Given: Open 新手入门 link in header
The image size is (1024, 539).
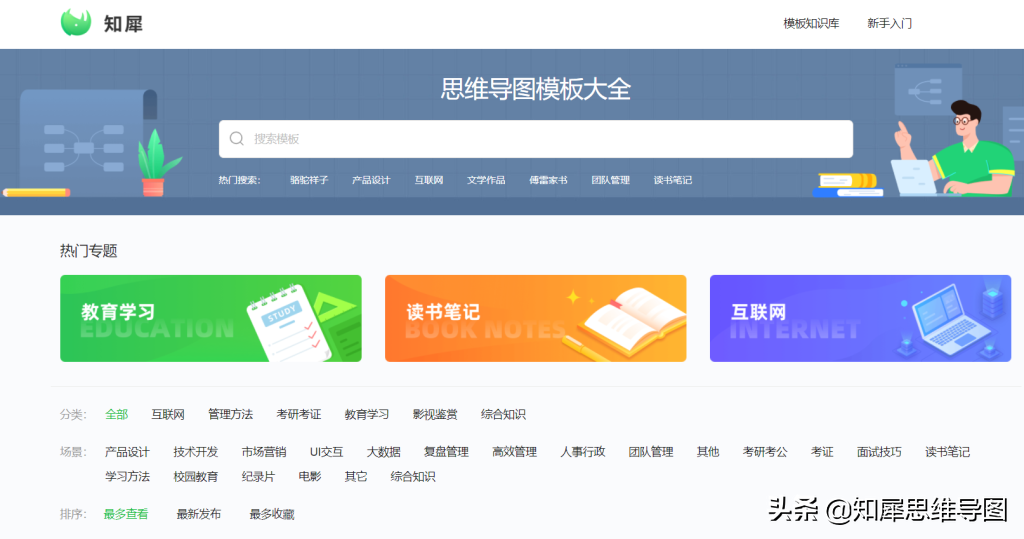Looking at the screenshot, I should [x=889, y=24].
